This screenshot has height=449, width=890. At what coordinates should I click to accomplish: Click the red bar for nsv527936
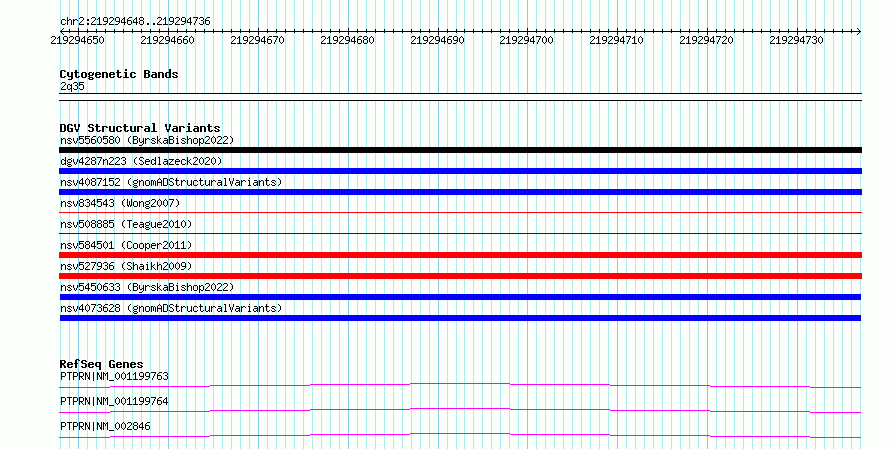click(x=460, y=276)
